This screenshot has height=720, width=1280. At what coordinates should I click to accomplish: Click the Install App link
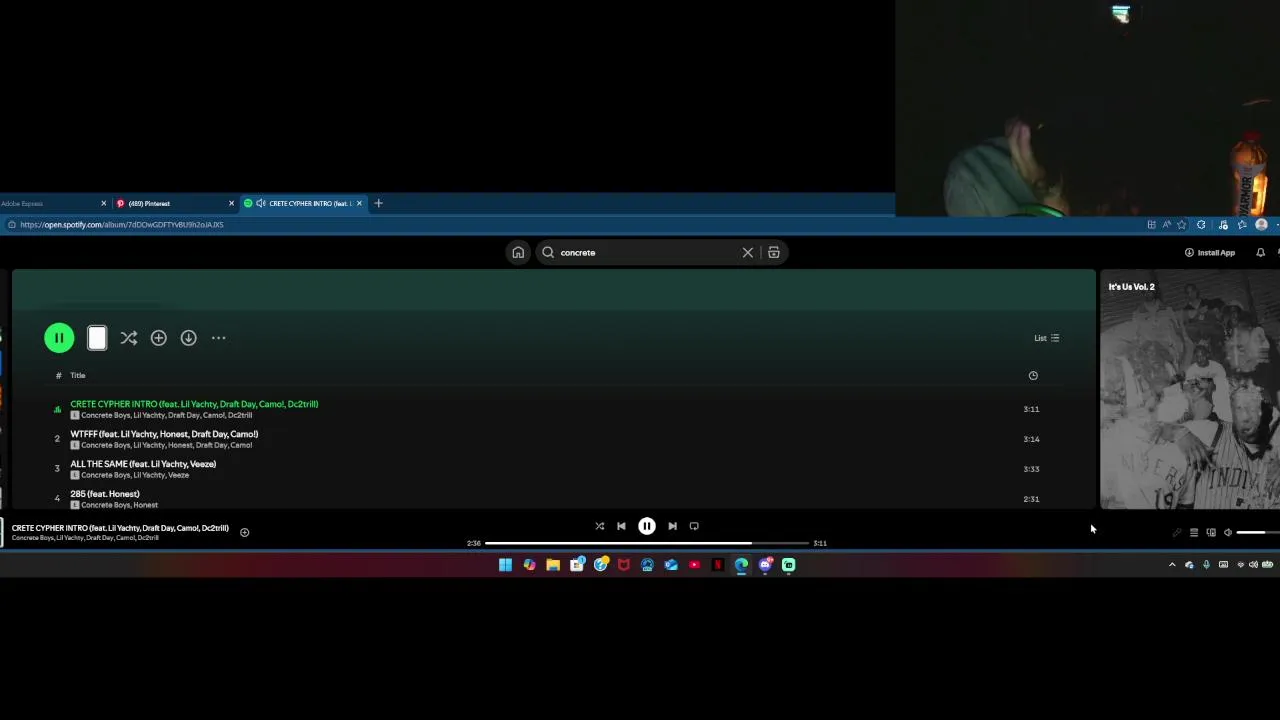[x=1210, y=253]
